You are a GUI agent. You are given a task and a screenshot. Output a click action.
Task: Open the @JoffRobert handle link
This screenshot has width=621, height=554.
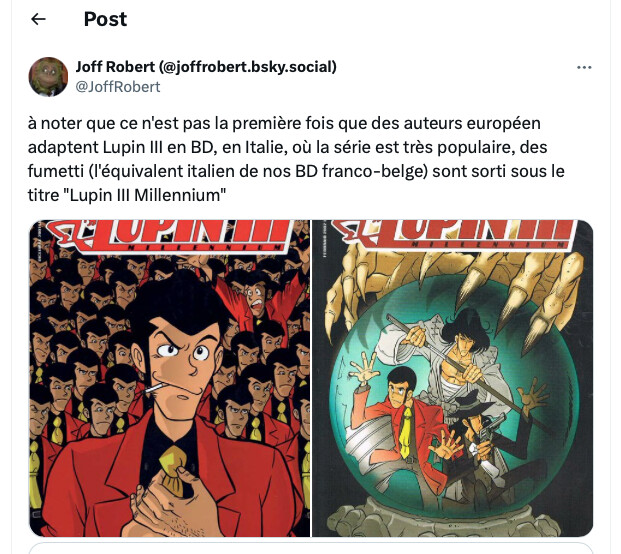point(118,87)
